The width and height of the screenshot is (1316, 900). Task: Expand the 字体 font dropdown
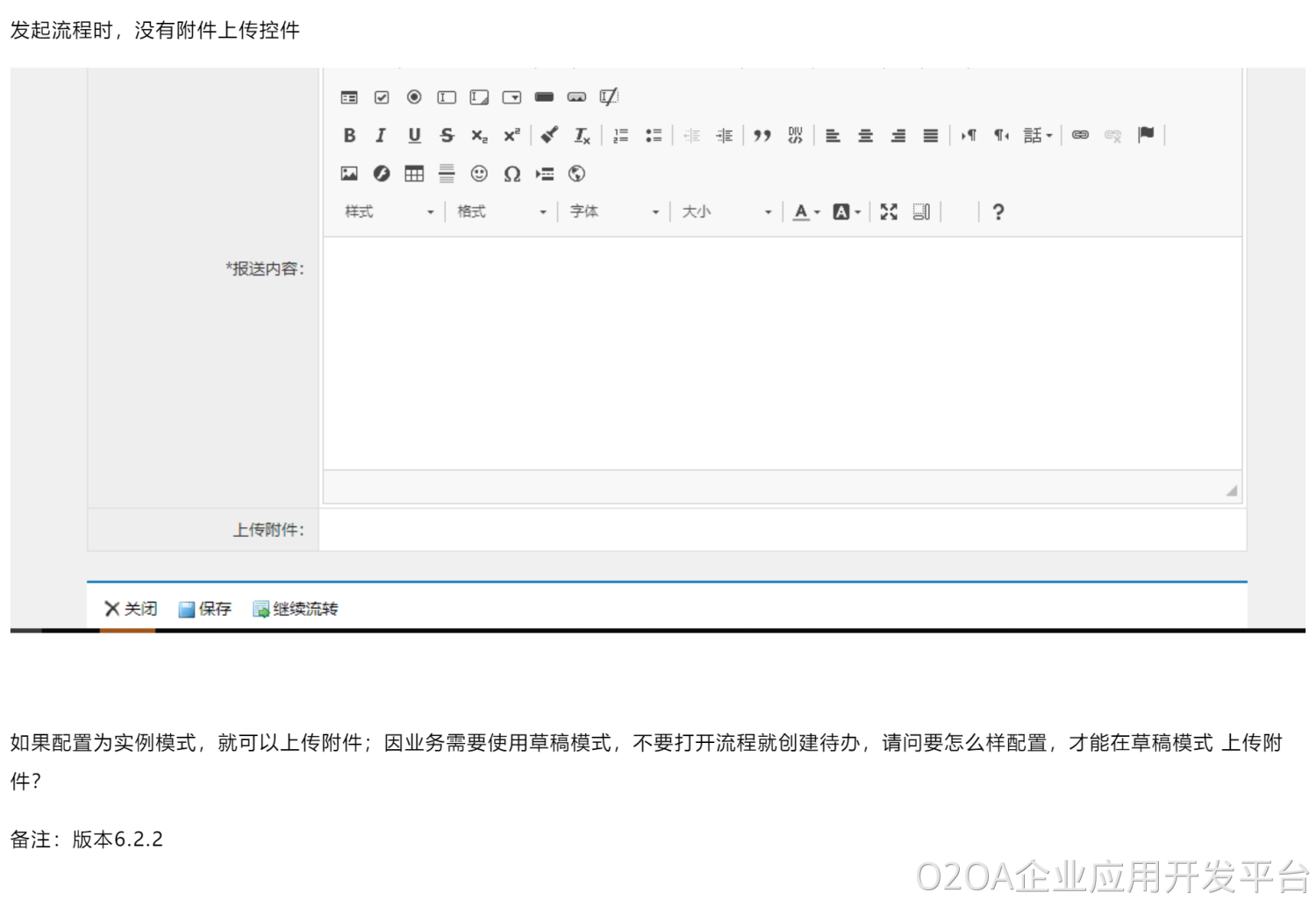[x=613, y=211]
